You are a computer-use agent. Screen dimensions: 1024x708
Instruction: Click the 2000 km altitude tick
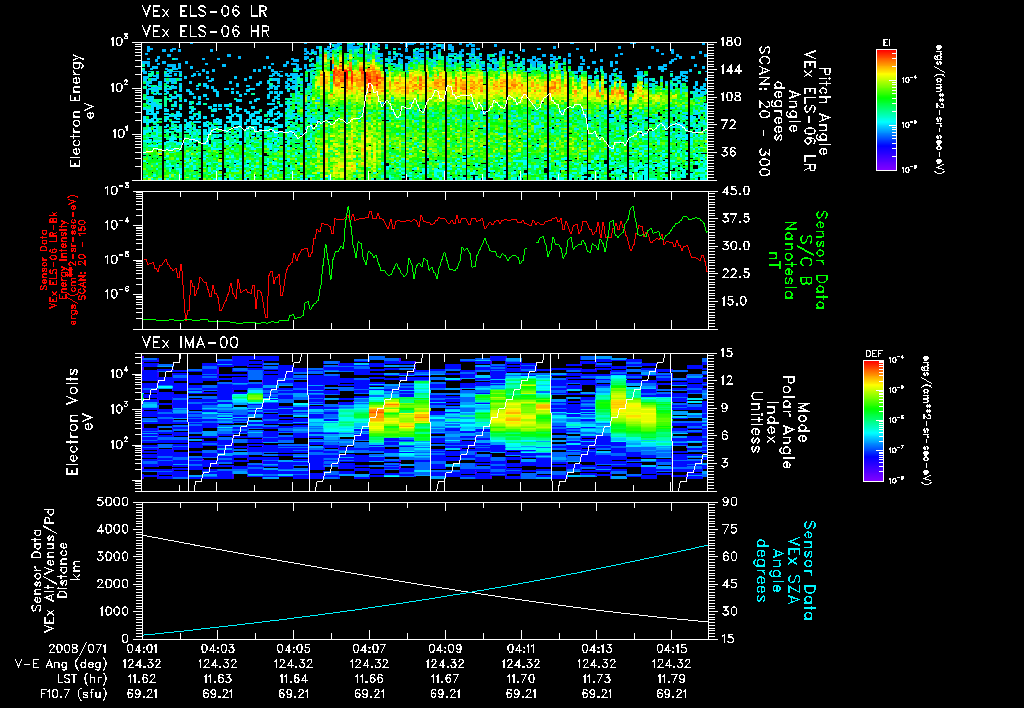click(112, 584)
